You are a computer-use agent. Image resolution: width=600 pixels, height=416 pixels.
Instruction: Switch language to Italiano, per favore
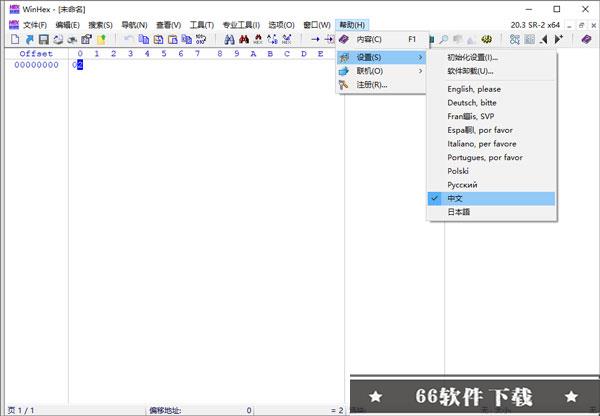(x=491, y=144)
